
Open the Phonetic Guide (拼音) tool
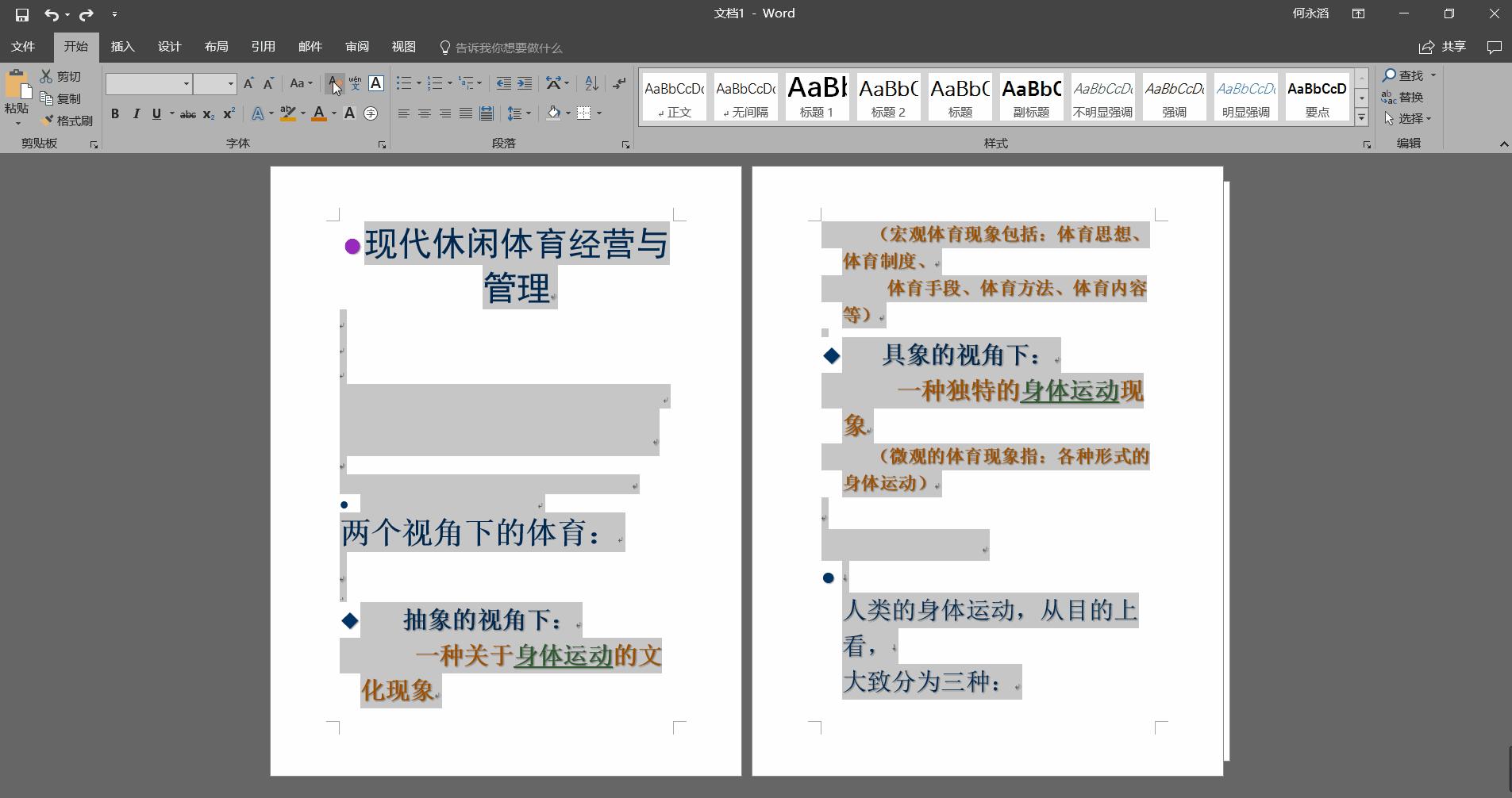[x=354, y=83]
